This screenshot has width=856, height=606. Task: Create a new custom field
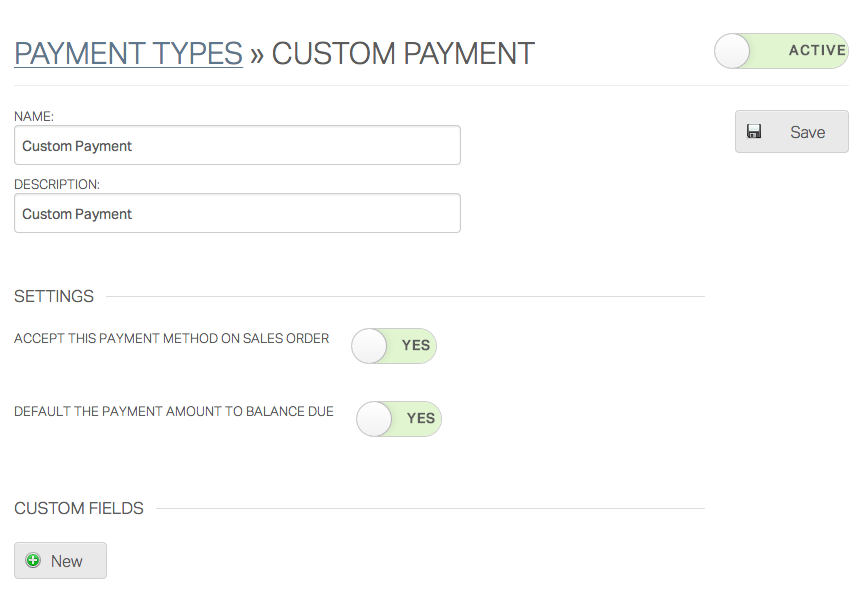click(x=59, y=560)
